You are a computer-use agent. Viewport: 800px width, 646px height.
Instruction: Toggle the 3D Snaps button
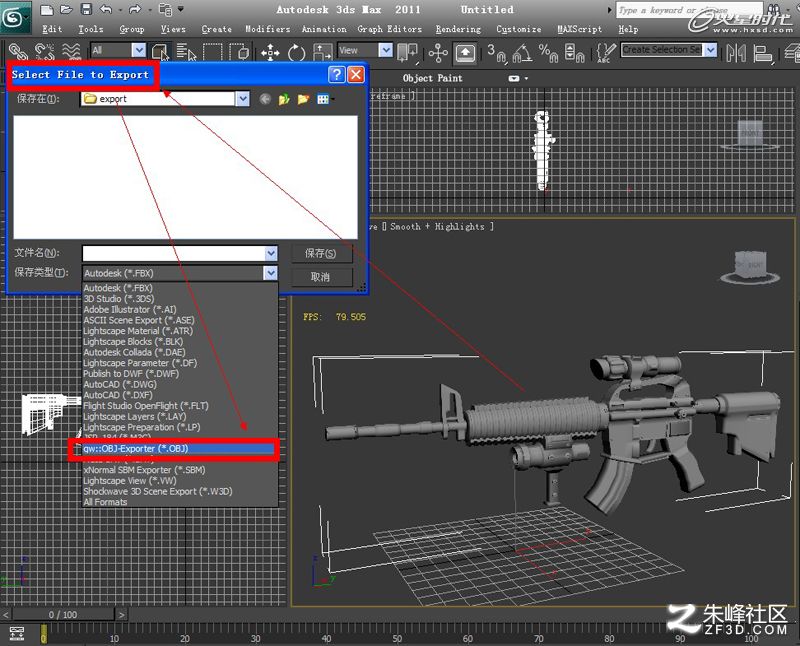point(496,52)
